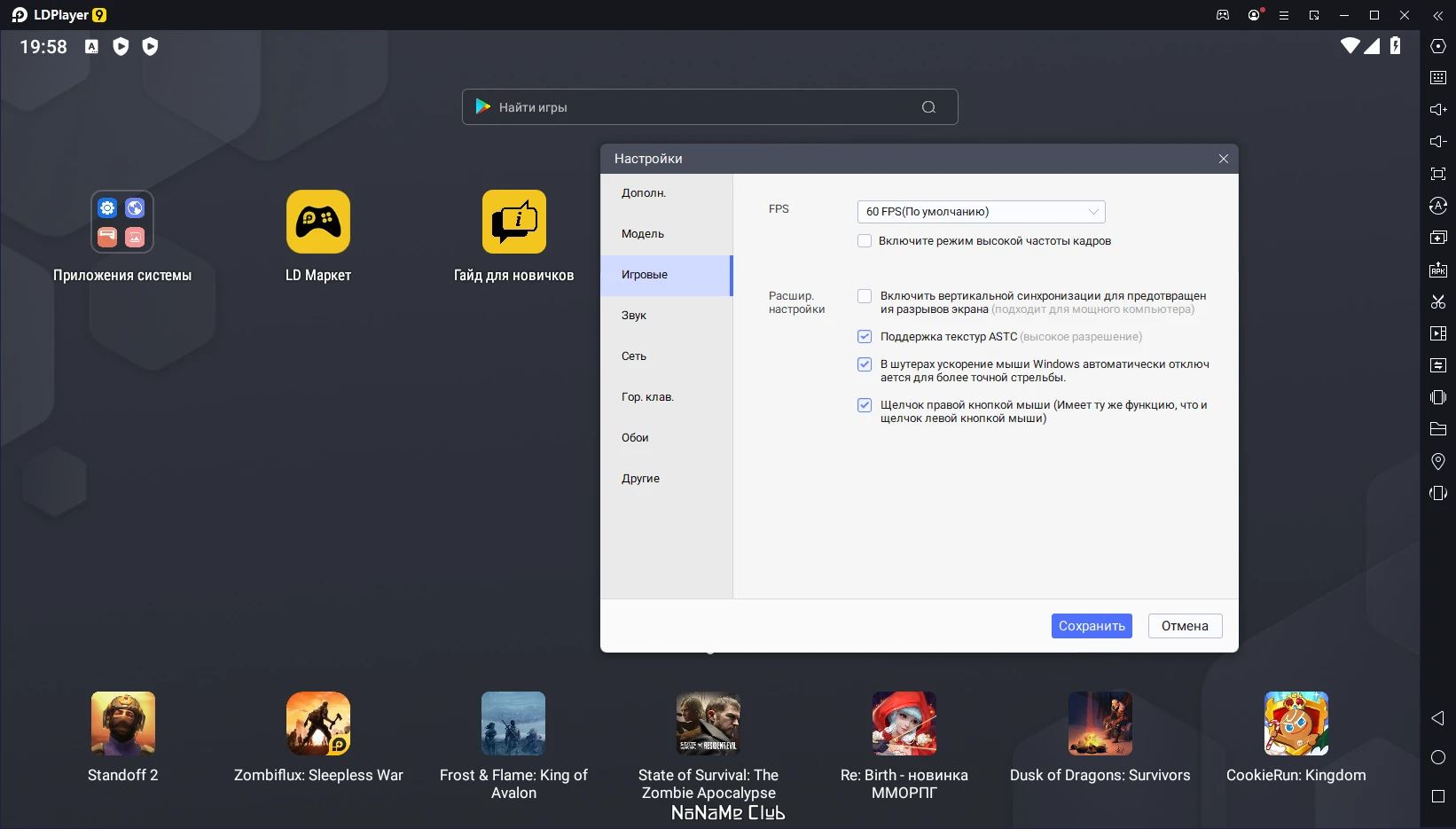
Task: Open the FPS dropdown list
Action: tap(982, 212)
